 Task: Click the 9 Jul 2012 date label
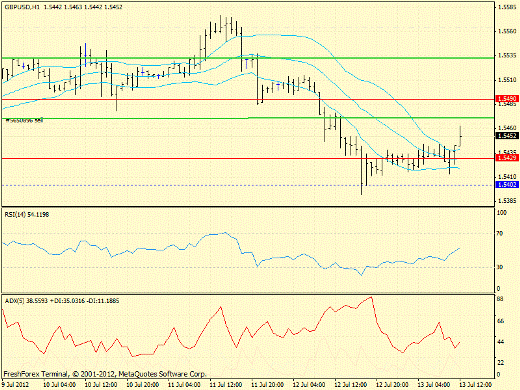tap(14, 385)
